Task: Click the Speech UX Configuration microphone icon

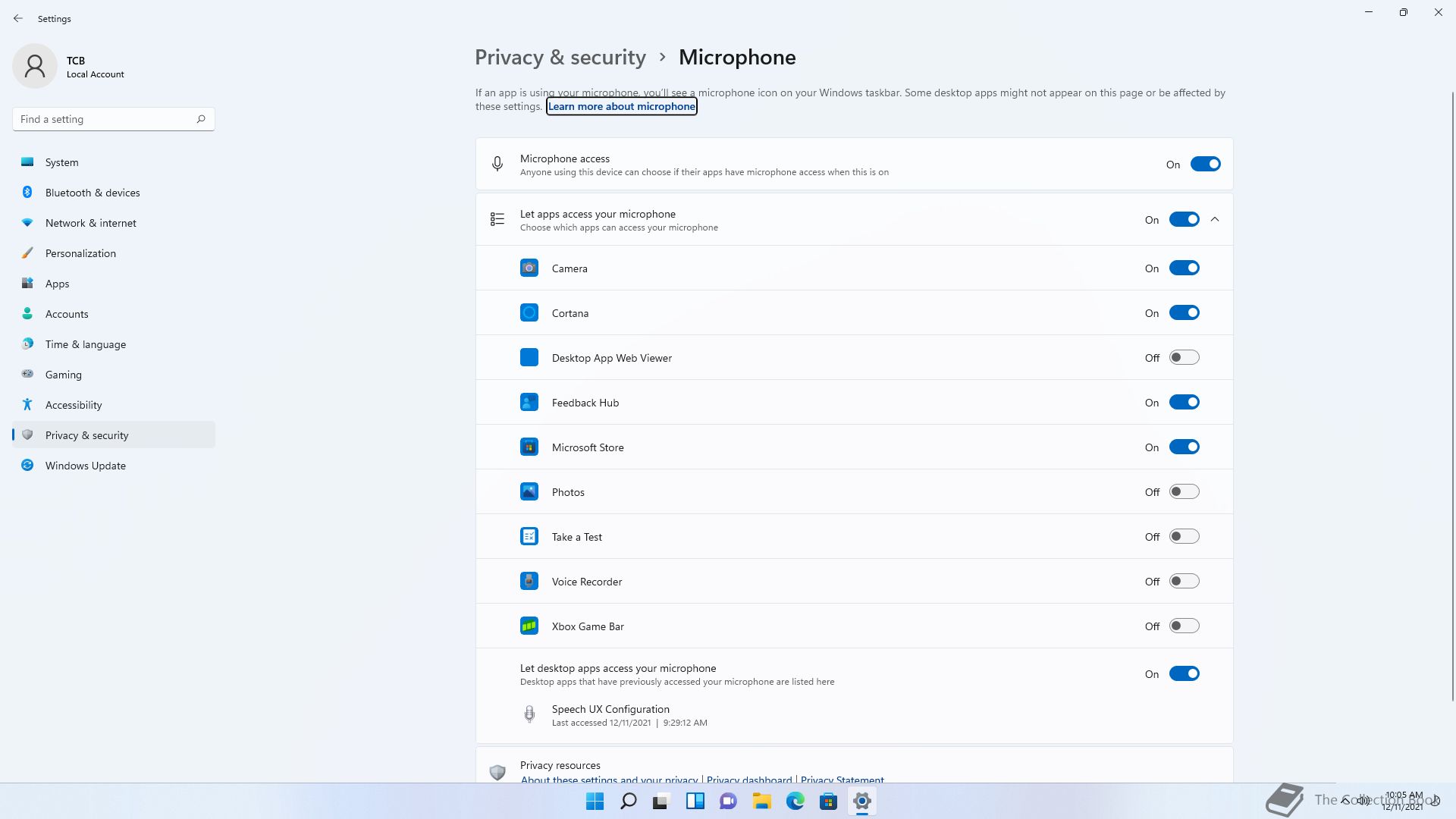Action: (x=529, y=714)
